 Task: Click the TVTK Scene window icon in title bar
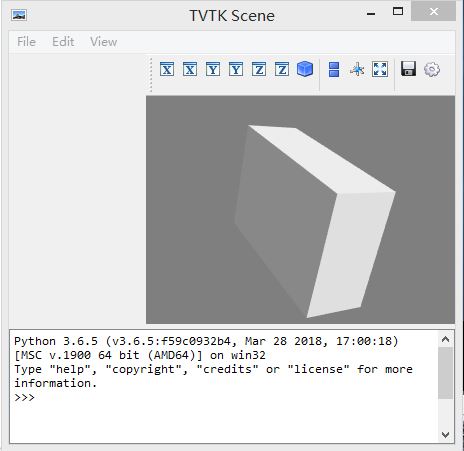19,15
